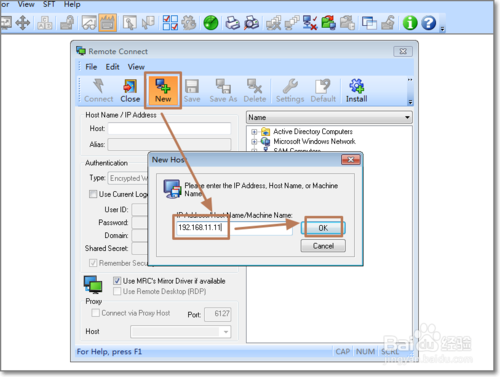500x377 pixels.
Task: Enable Connect via Proxy Host checkbox
Action: tap(96, 313)
